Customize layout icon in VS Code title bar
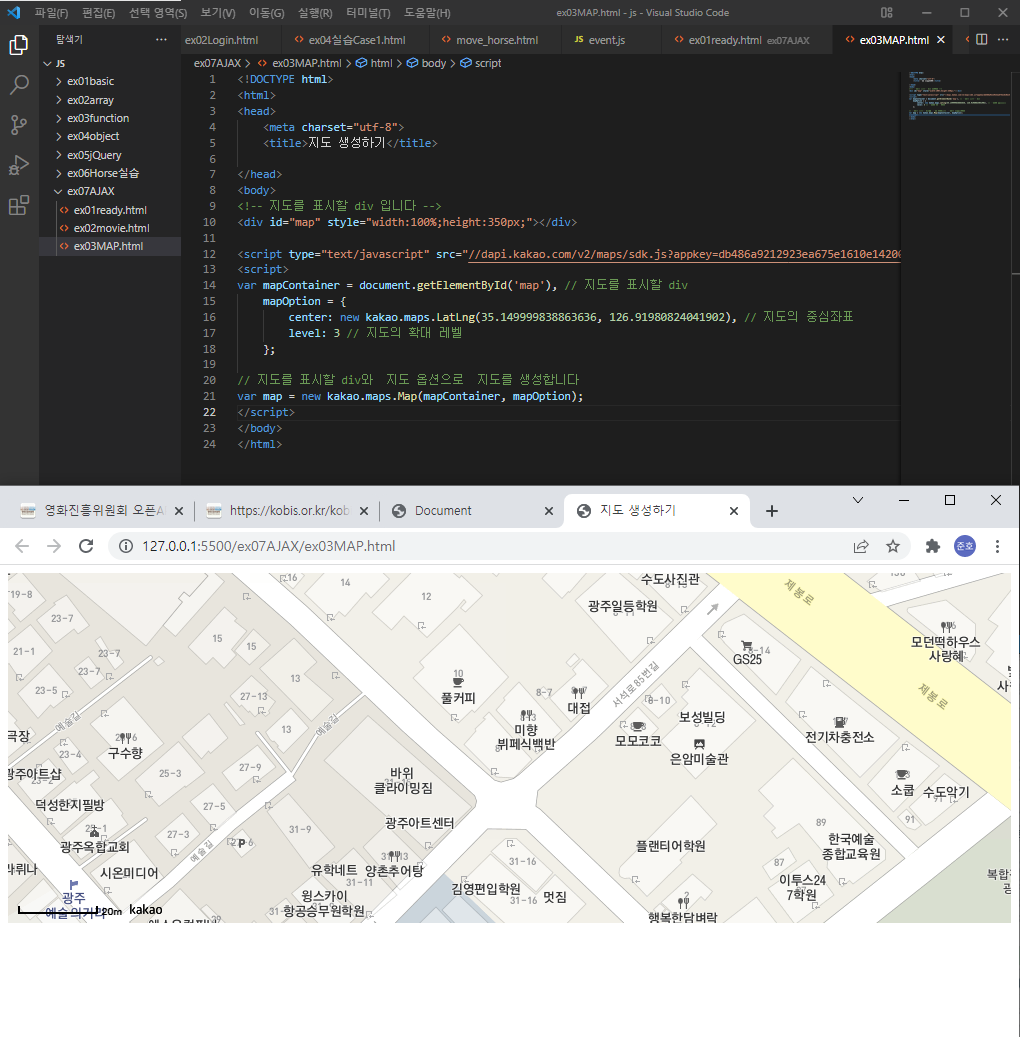 point(886,13)
